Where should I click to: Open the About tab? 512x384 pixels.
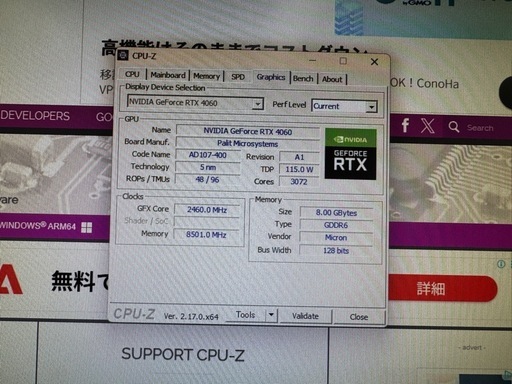332,79
